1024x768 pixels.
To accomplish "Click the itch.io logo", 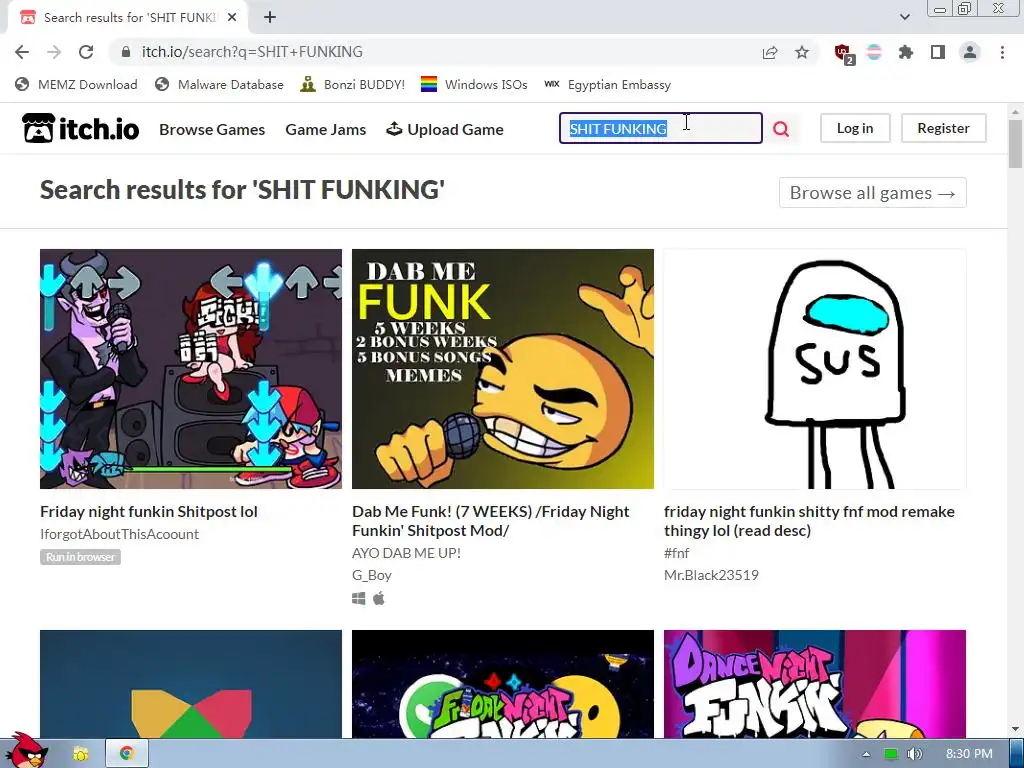I will pos(80,129).
